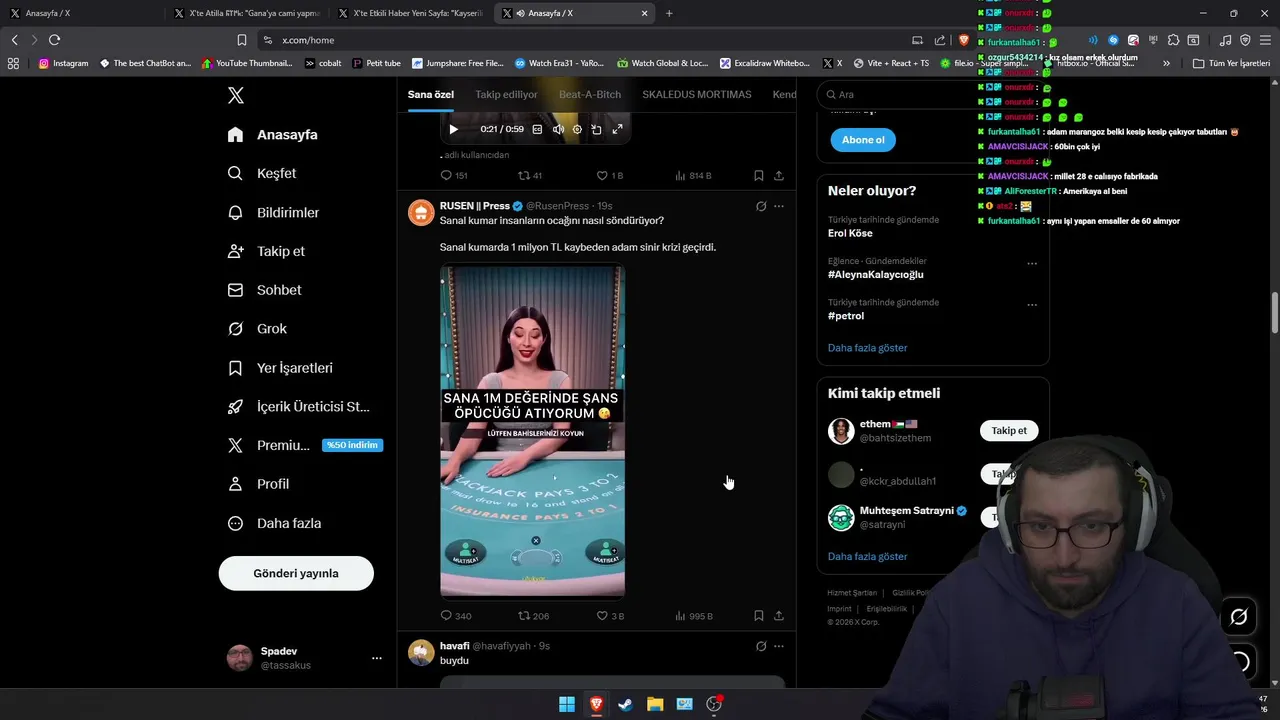This screenshot has width=1280, height=720.
Task: Reload the page in Brave
Action: pyautogui.click(x=54, y=40)
